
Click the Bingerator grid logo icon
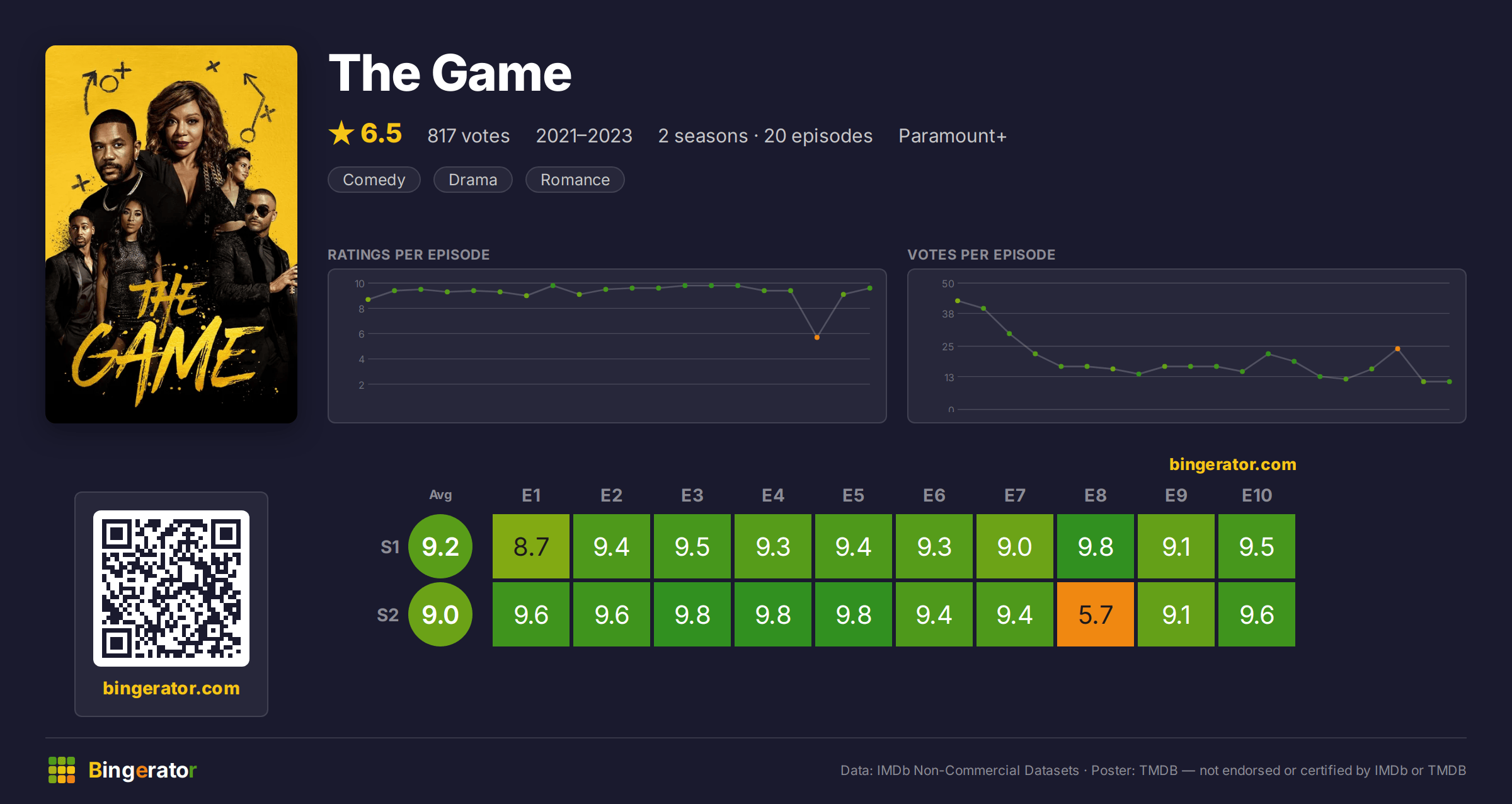pos(62,770)
